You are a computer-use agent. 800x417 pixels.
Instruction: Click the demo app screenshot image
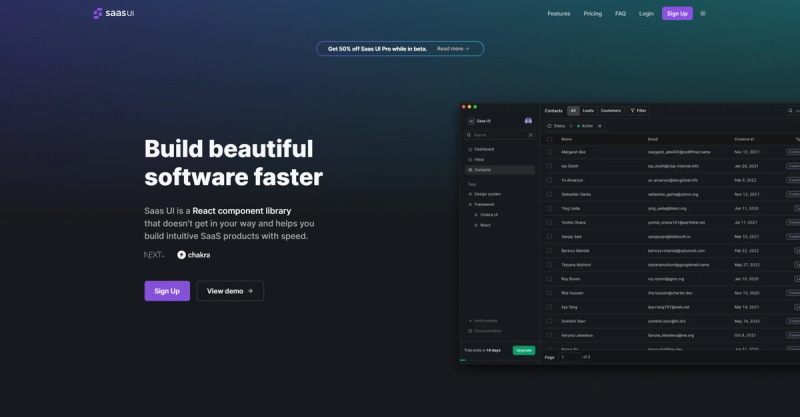pyautogui.click(x=630, y=234)
